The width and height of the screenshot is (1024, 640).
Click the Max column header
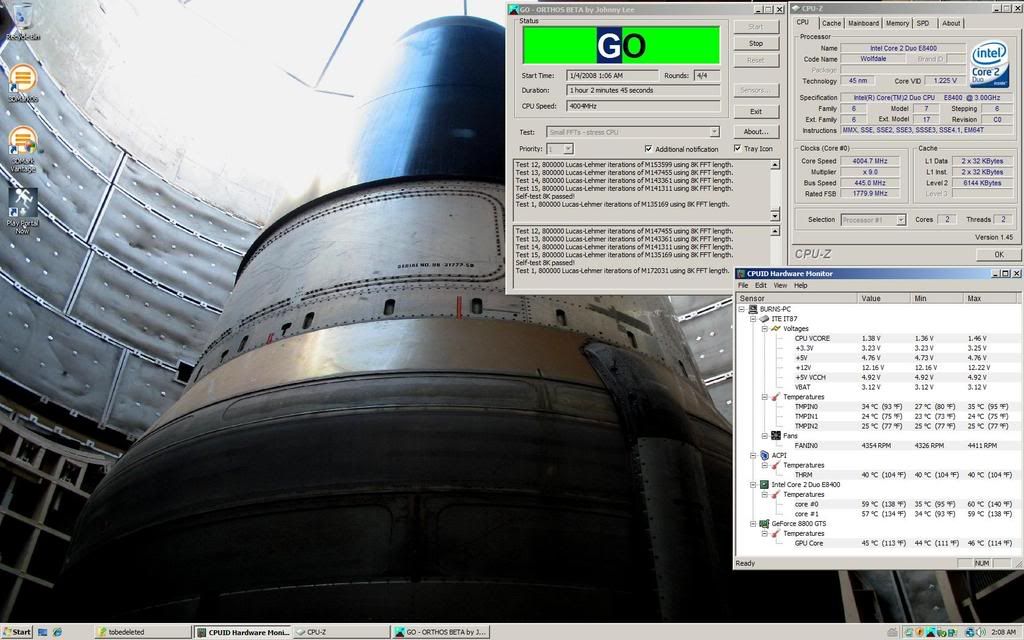[991, 298]
